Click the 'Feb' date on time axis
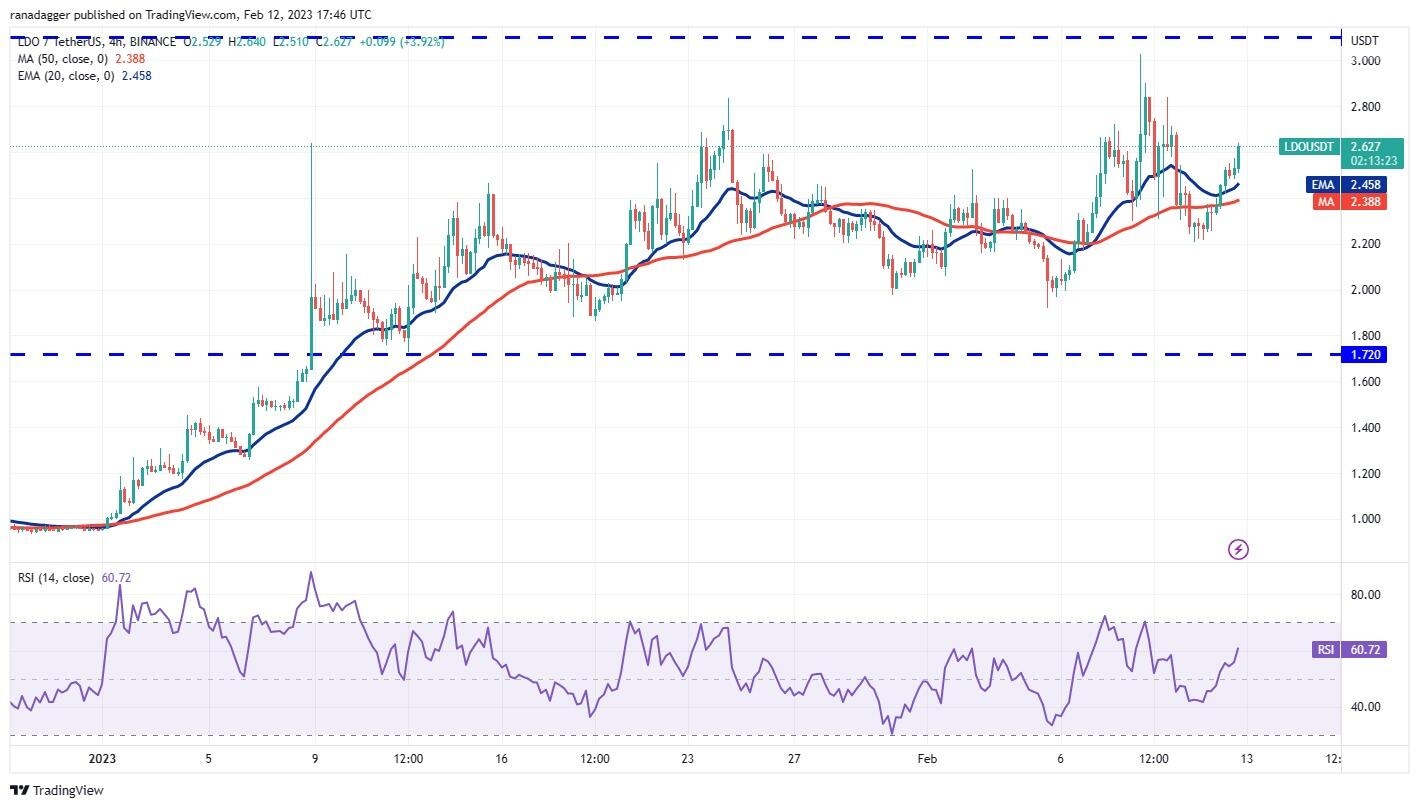The height and width of the screenshot is (808, 1419). click(x=927, y=758)
